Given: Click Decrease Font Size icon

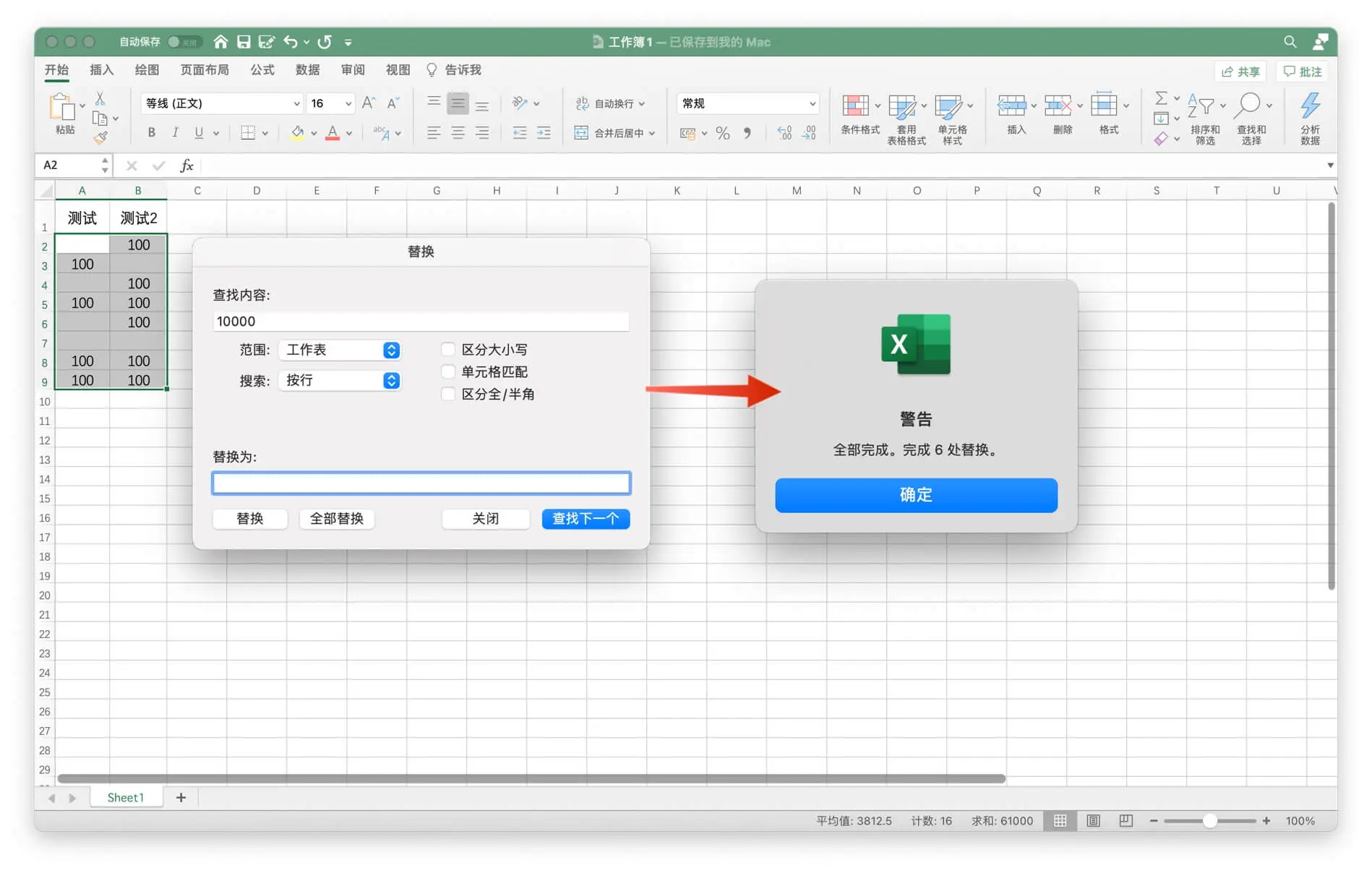Looking at the screenshot, I should [393, 103].
